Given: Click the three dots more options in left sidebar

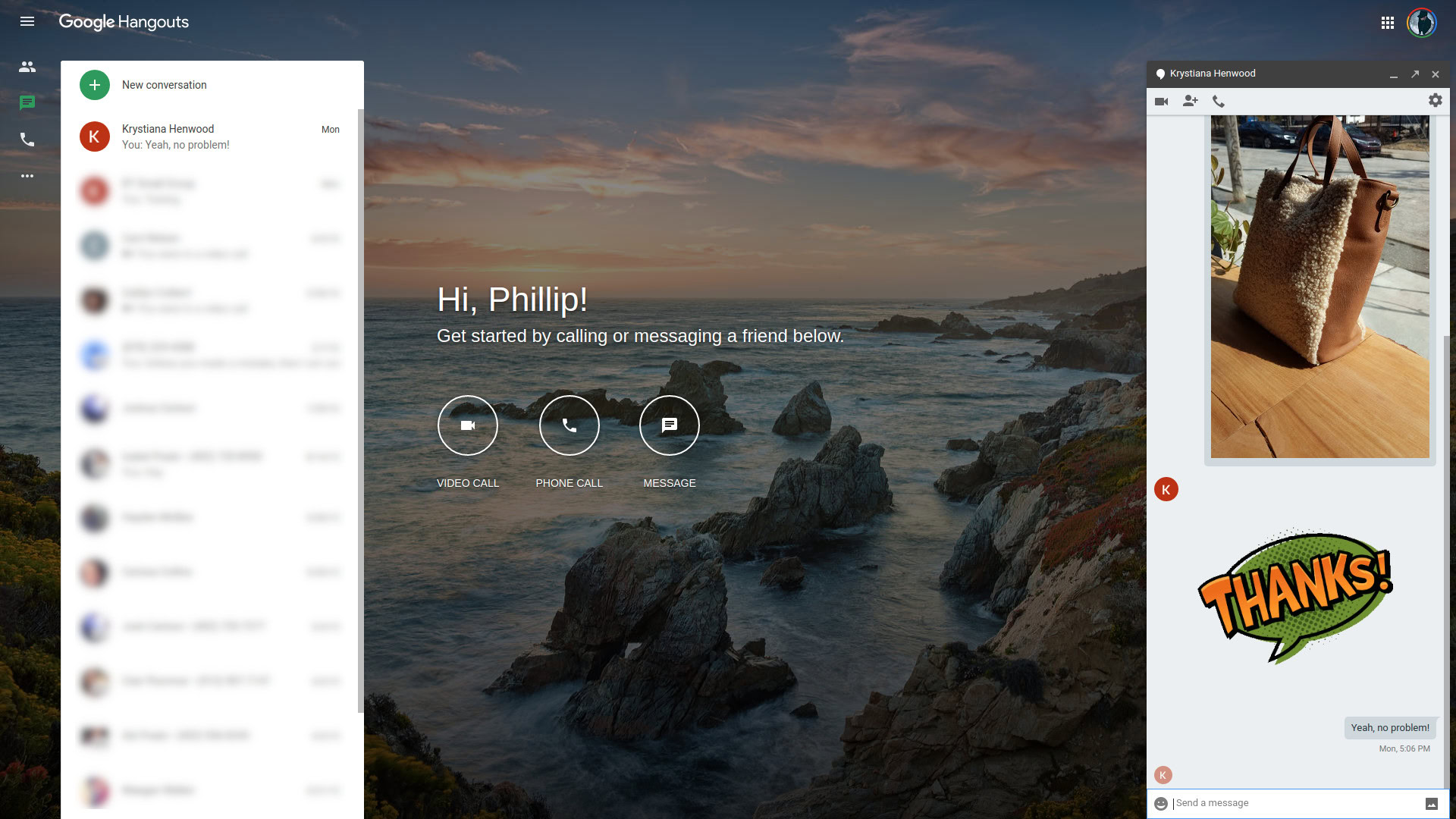Looking at the screenshot, I should (x=27, y=176).
